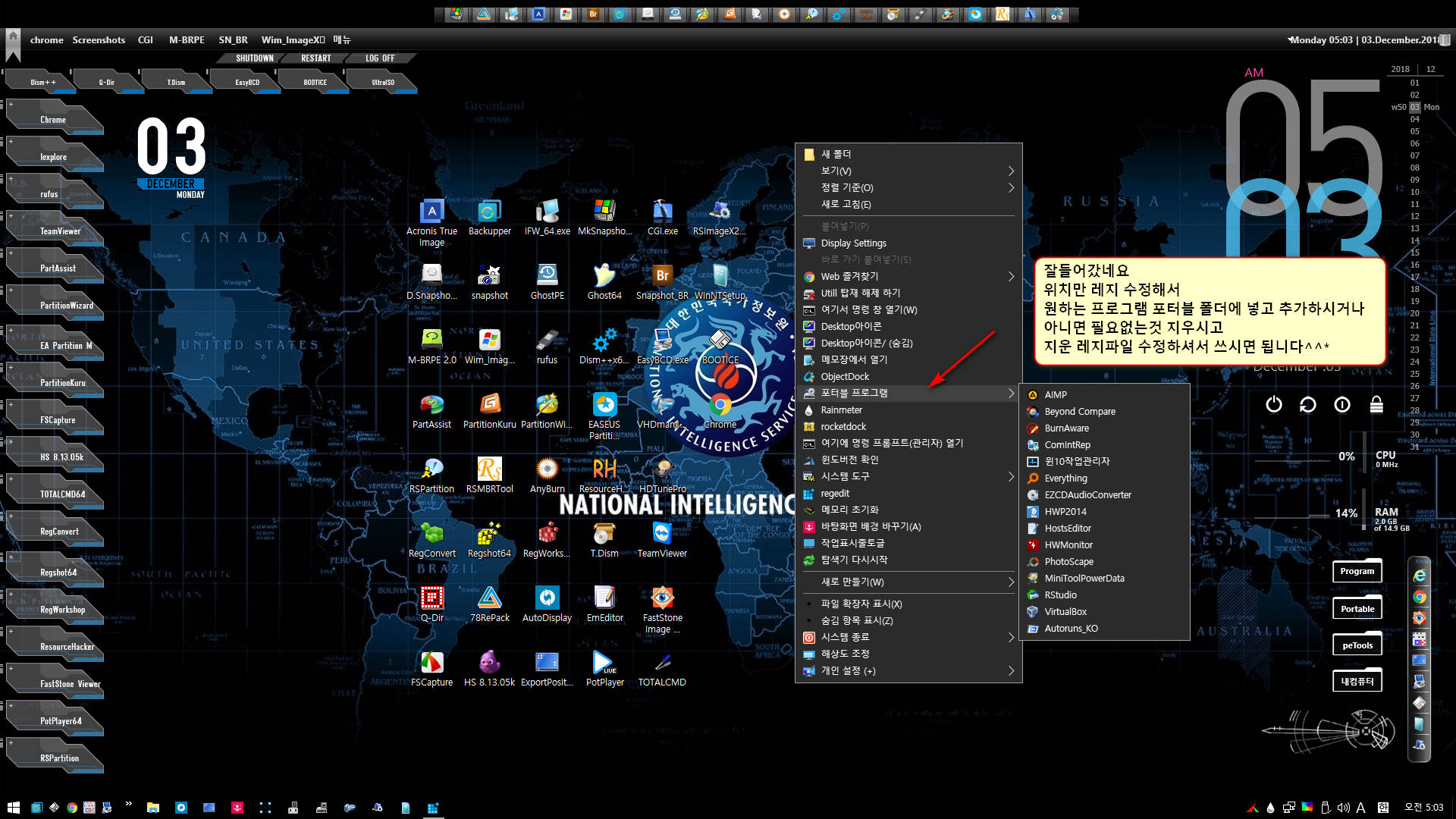This screenshot has width=1456, height=819.
Task: Click the lock icon in Rainmeter widget
Action: pyautogui.click(x=1376, y=404)
